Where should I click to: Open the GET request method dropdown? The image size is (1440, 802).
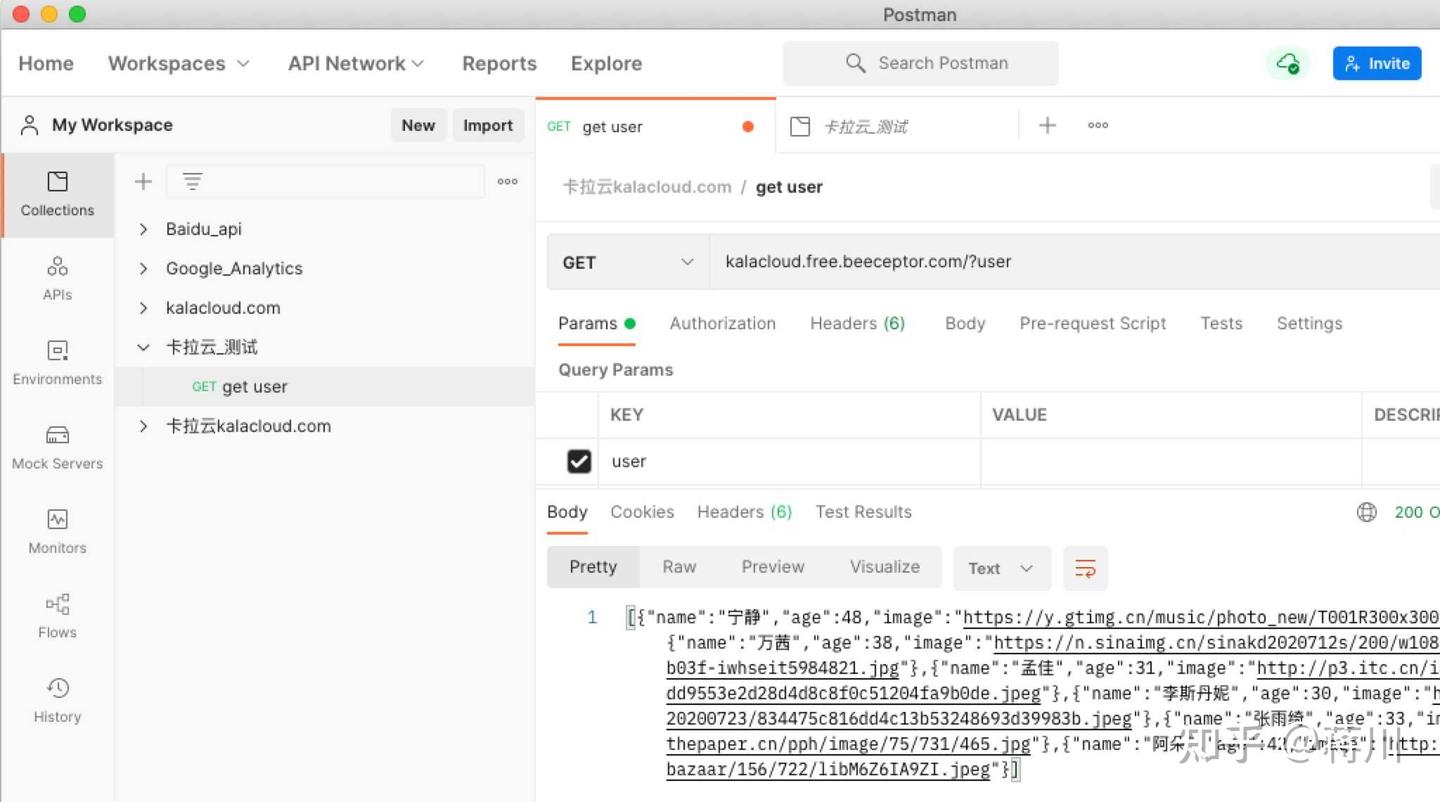pos(627,262)
